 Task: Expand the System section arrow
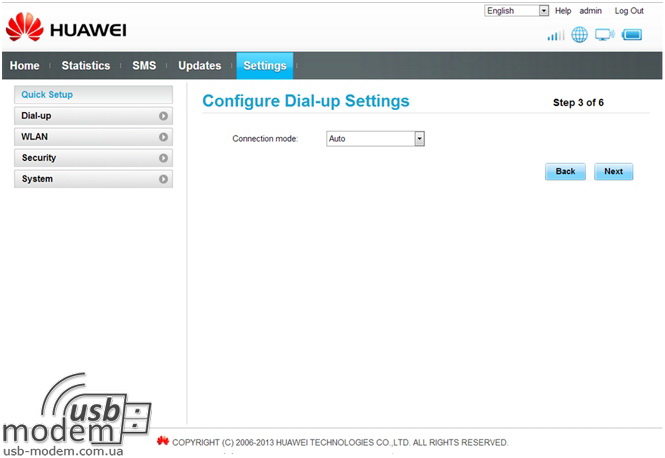163,179
